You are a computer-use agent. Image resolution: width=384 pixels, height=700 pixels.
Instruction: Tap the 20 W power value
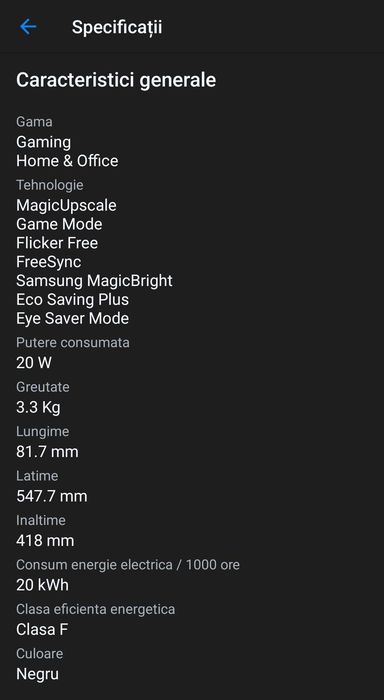coord(34,362)
